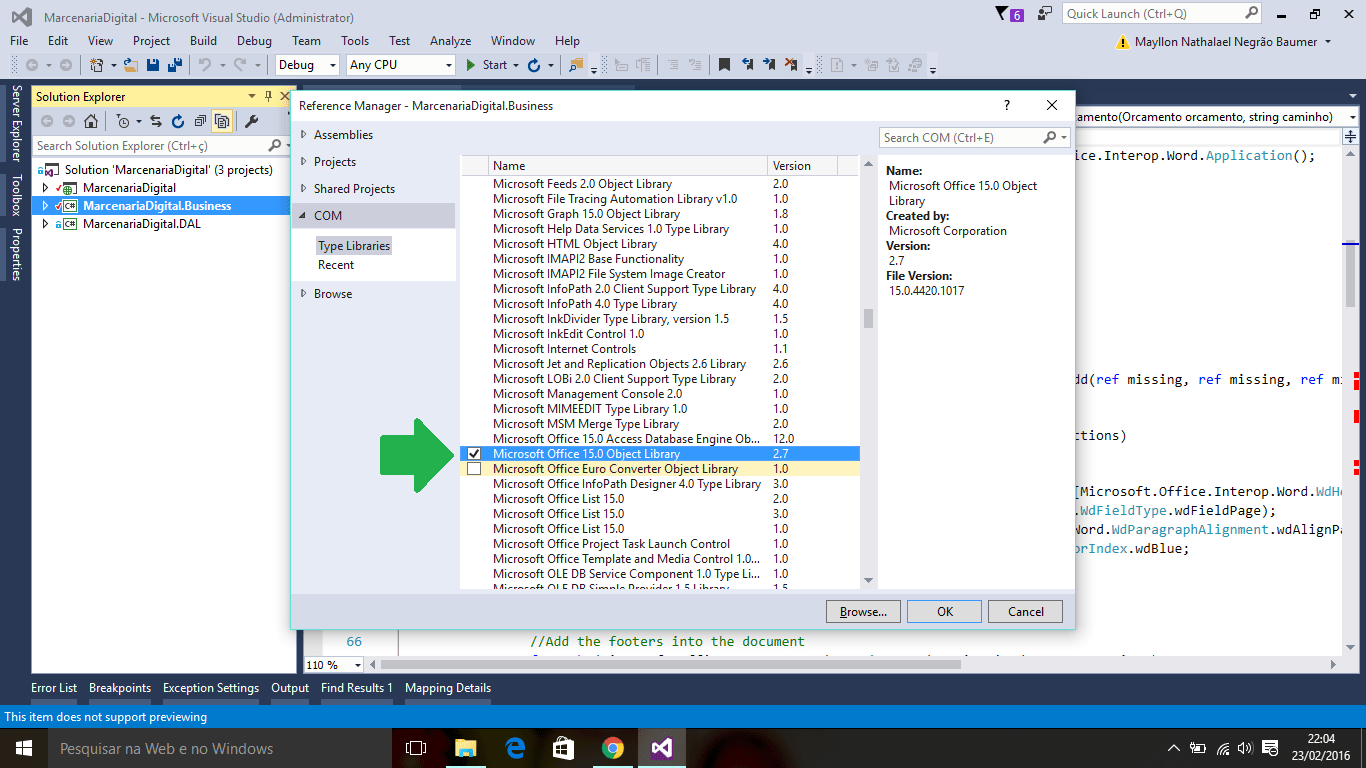1366x768 pixels.
Task: Click the Save icon in toolbar
Action: (x=153, y=65)
